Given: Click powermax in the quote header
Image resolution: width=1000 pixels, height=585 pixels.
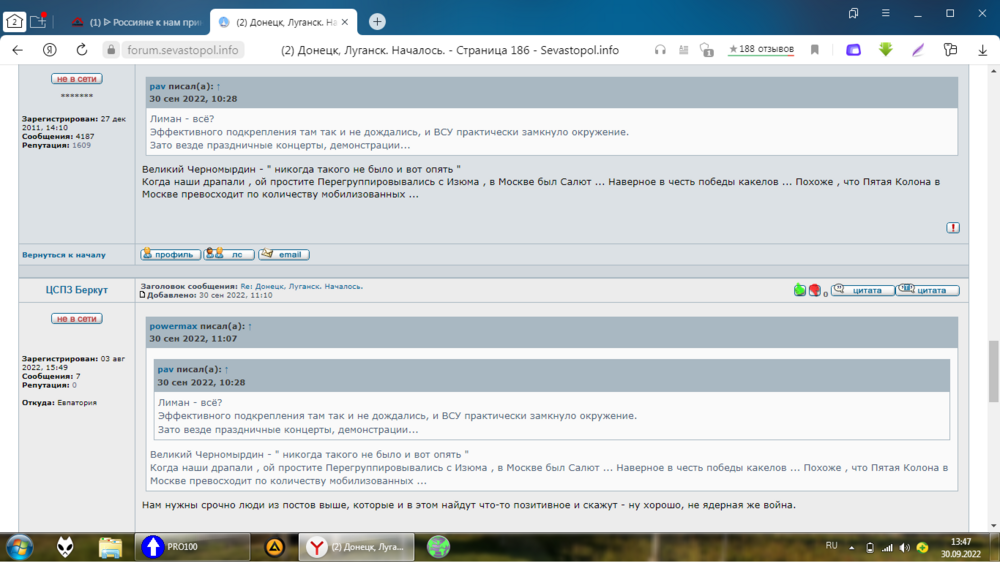Looking at the screenshot, I should tap(173, 326).
